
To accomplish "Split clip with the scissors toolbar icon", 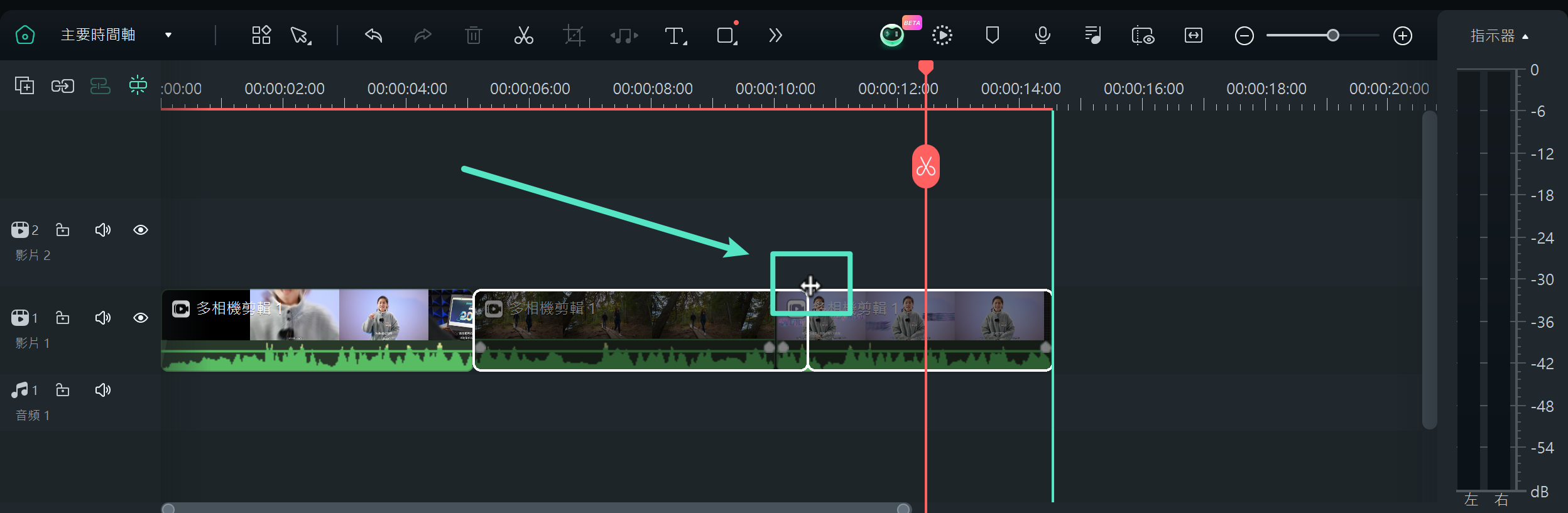I will tap(523, 35).
